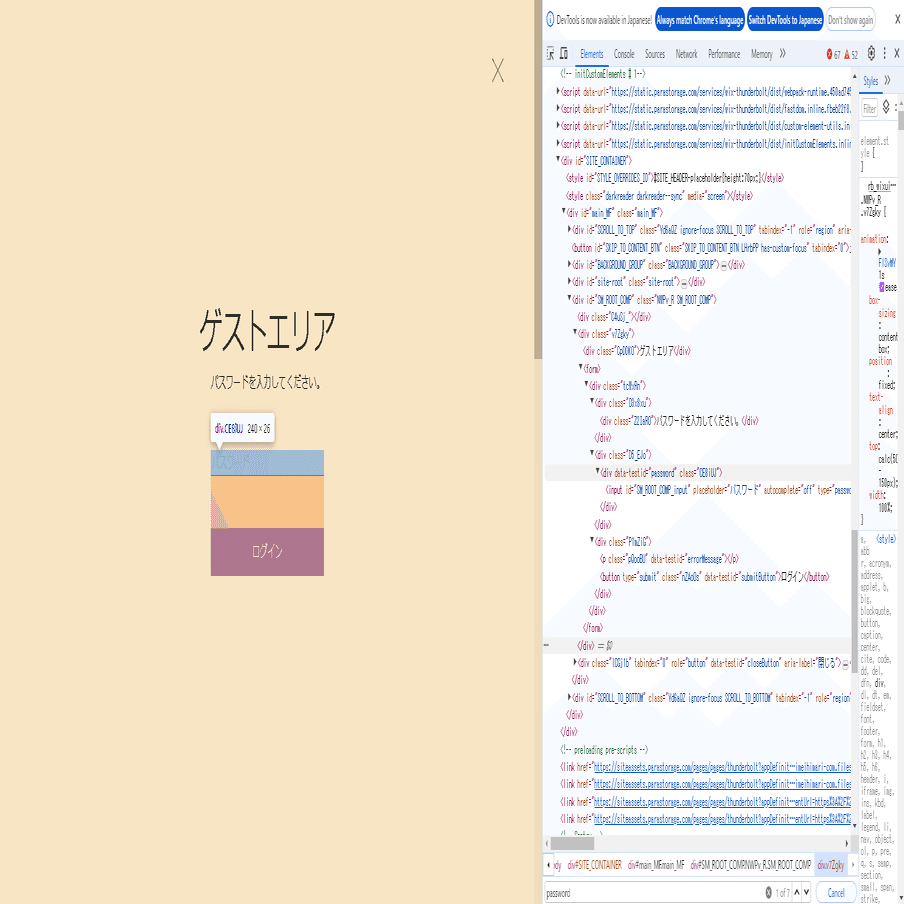Open the Performance tab
This screenshot has height=904, width=904.
(724, 54)
